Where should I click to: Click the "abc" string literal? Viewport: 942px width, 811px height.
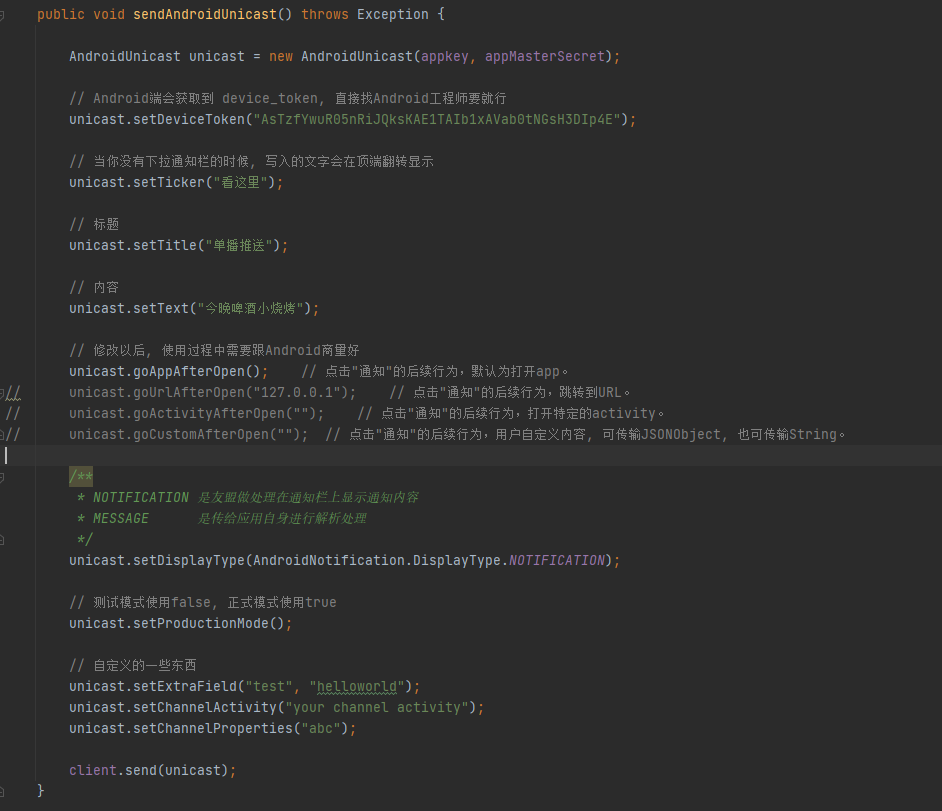tap(320, 729)
